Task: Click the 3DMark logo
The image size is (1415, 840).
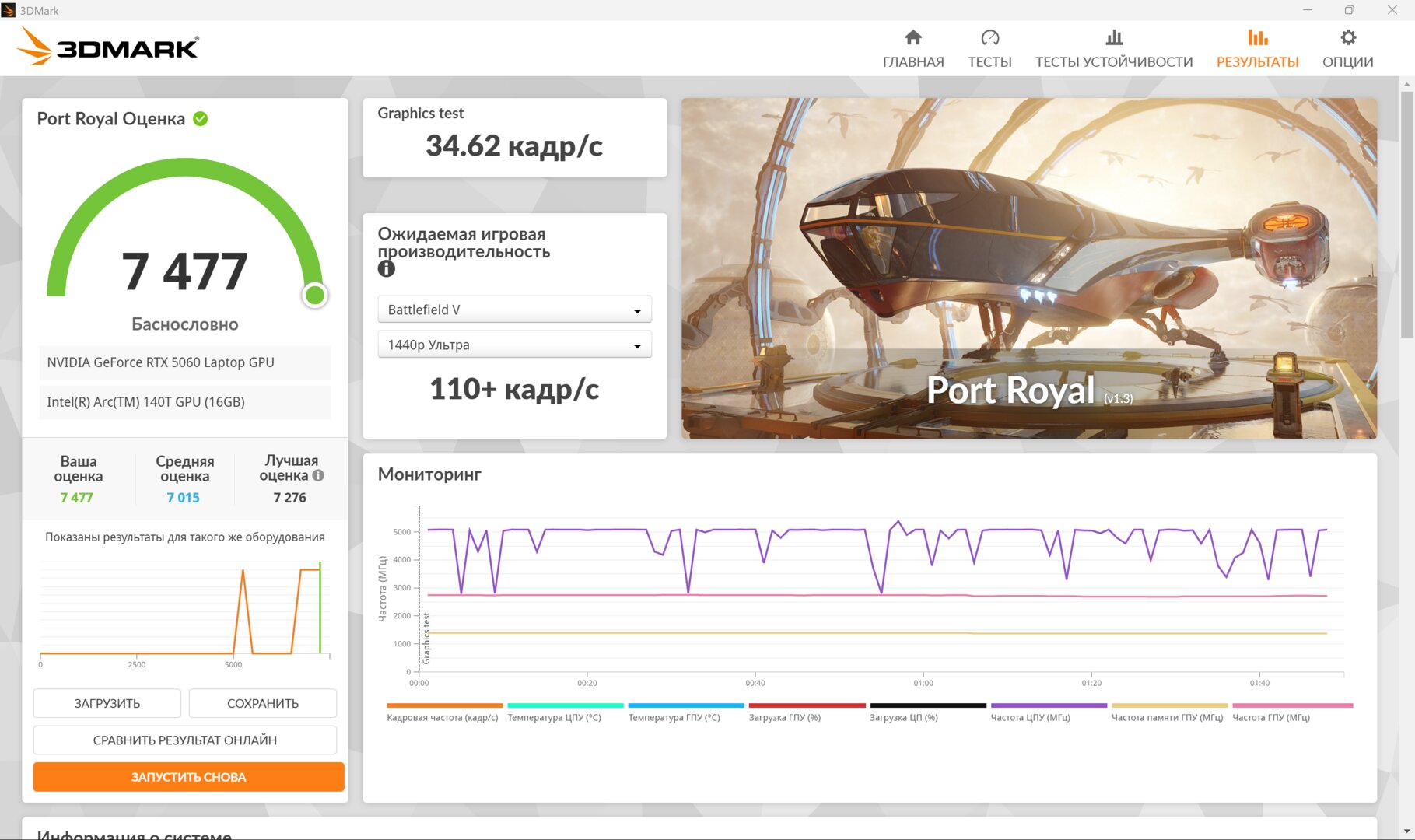Action: pyautogui.click(x=109, y=47)
